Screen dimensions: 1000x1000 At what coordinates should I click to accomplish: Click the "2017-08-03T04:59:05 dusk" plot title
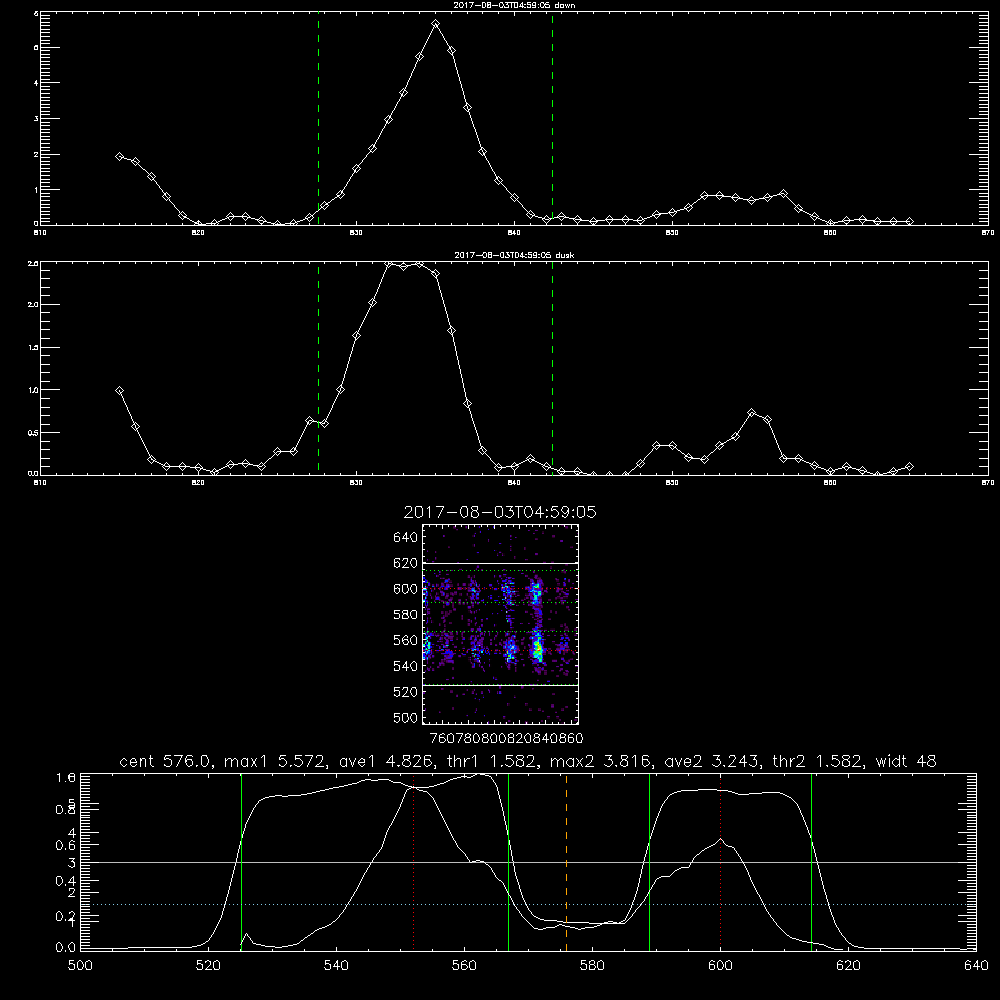click(x=514, y=255)
